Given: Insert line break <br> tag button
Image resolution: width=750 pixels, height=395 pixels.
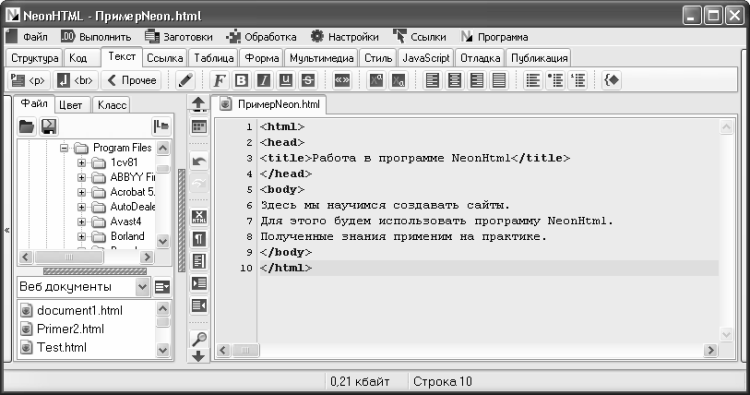Looking at the screenshot, I should coord(77,80).
